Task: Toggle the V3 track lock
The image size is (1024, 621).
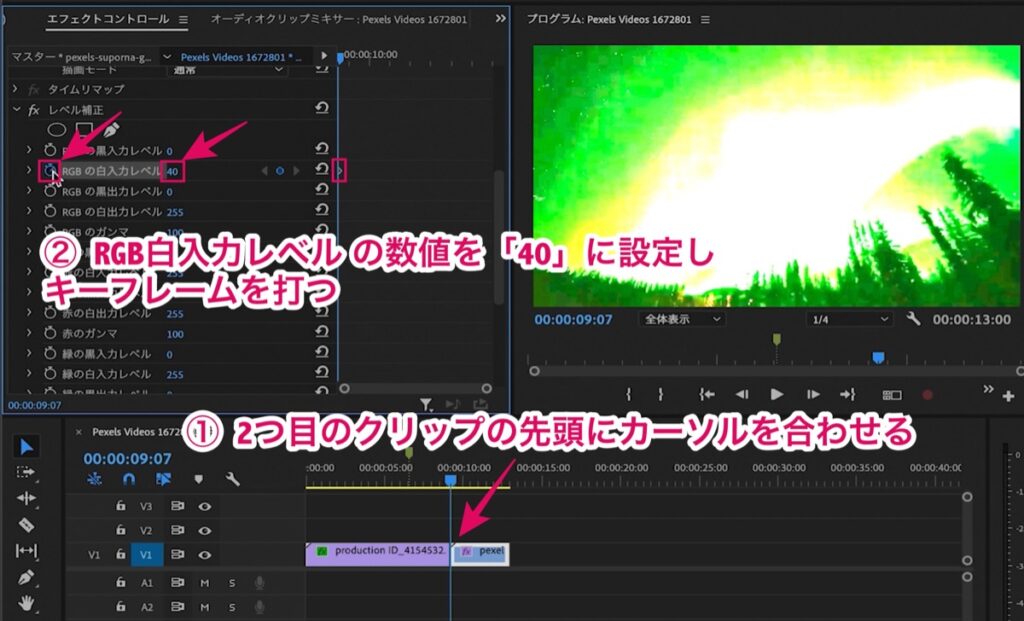Action: [x=120, y=505]
